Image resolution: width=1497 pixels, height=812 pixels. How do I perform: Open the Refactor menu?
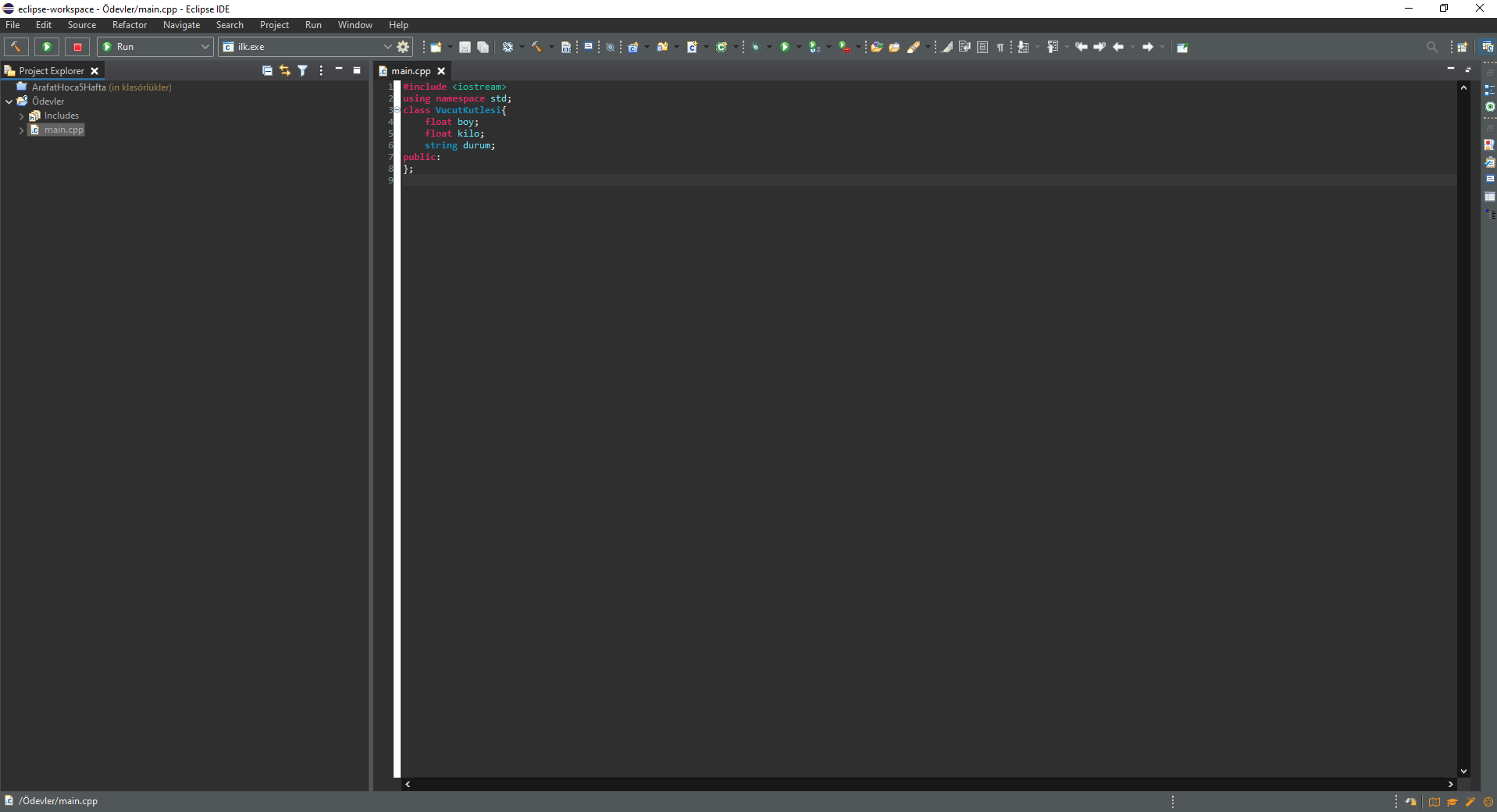129,25
